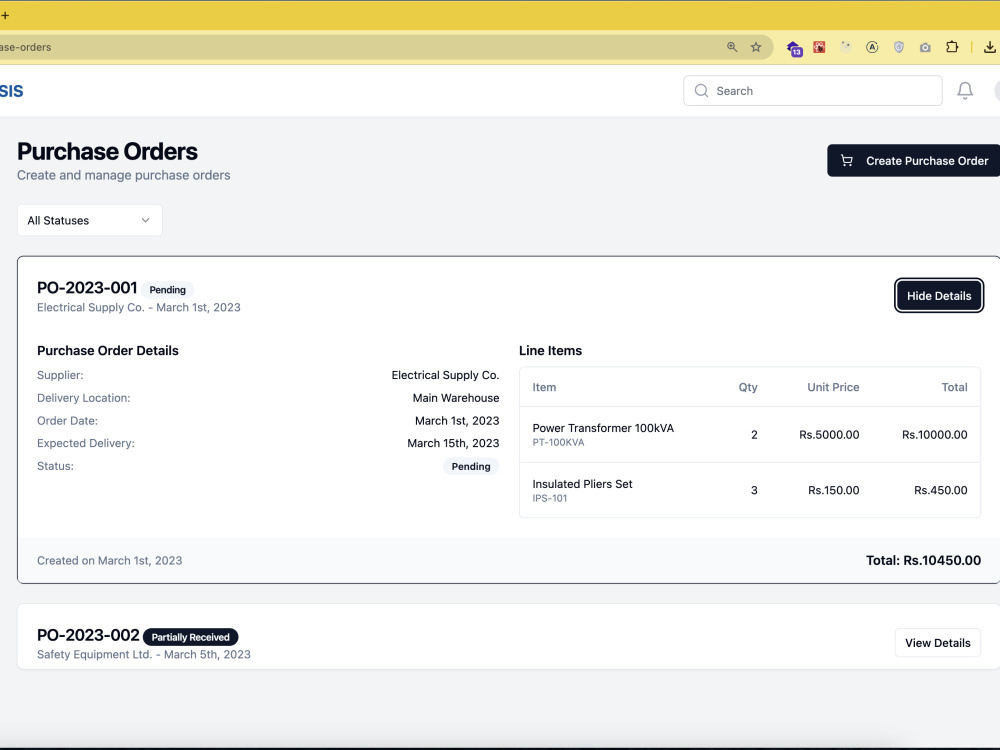Click the Total: Rs.10450.00 amount
This screenshot has height=750, width=1000.
coord(923,561)
